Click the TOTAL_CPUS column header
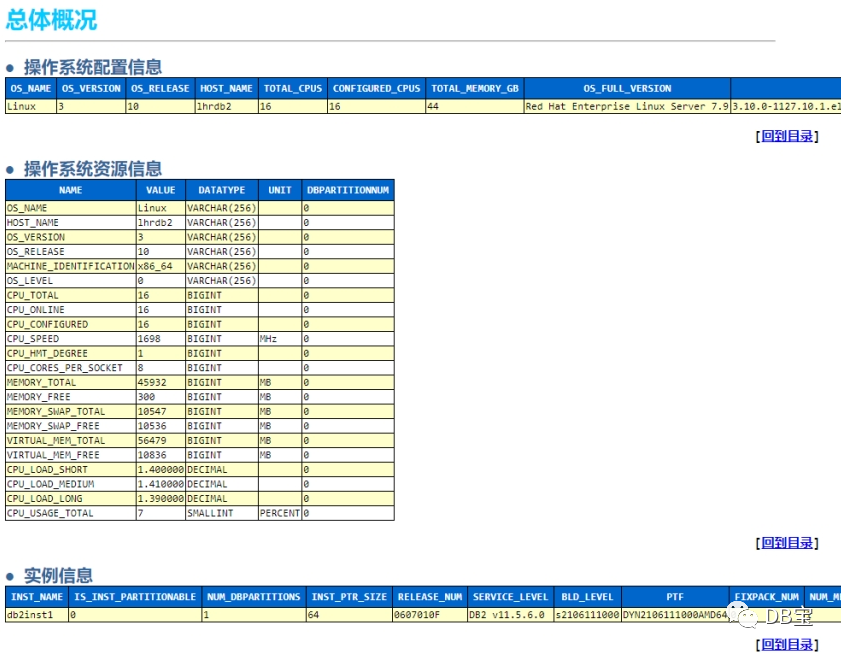This screenshot has height=653, width=841. (x=293, y=89)
